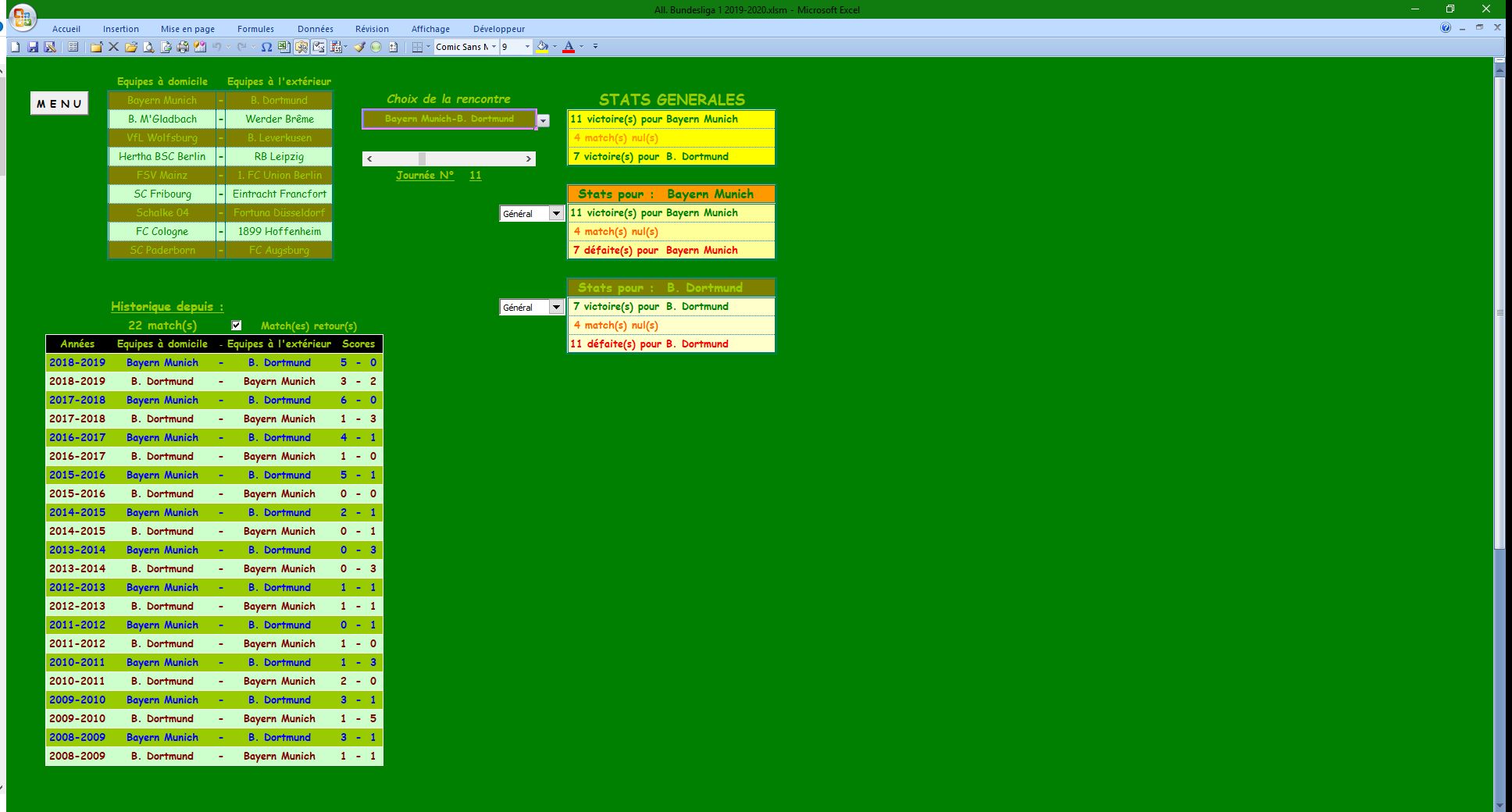This screenshot has width=1512, height=812.
Task: Open the Formules ribbon tab
Action: click(256, 29)
